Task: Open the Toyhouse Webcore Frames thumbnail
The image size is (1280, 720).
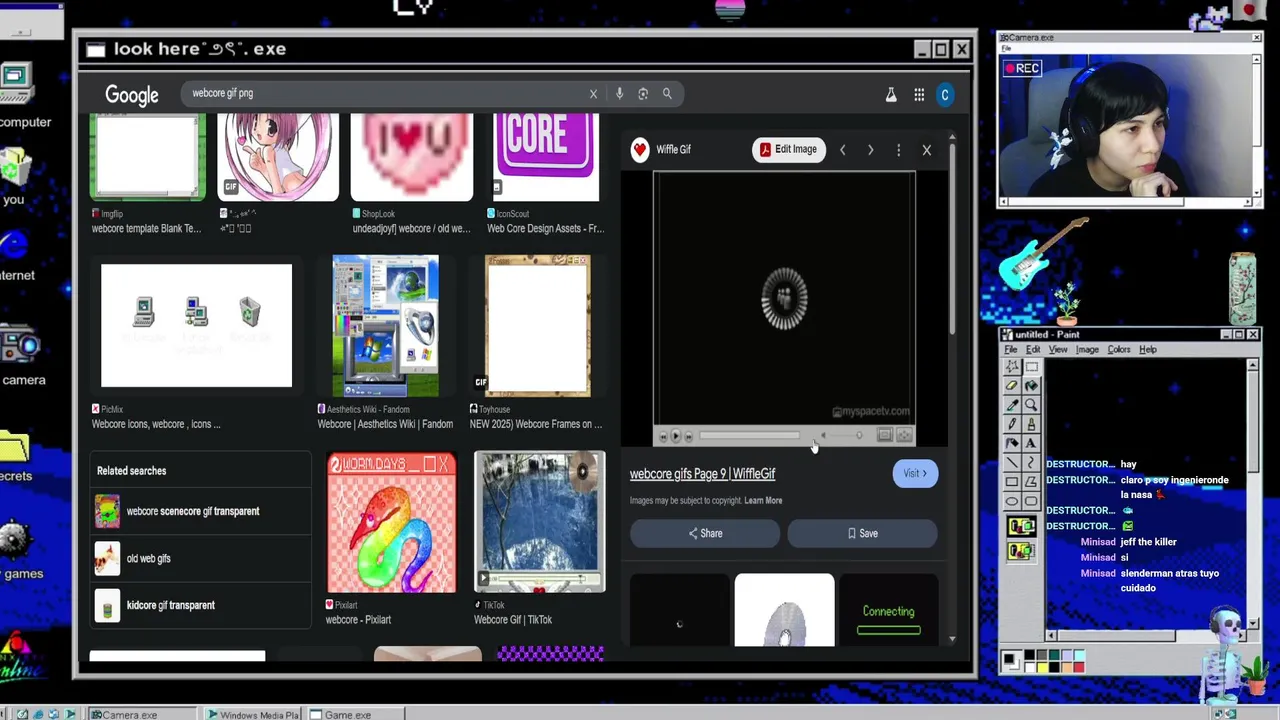Action: pos(538,326)
